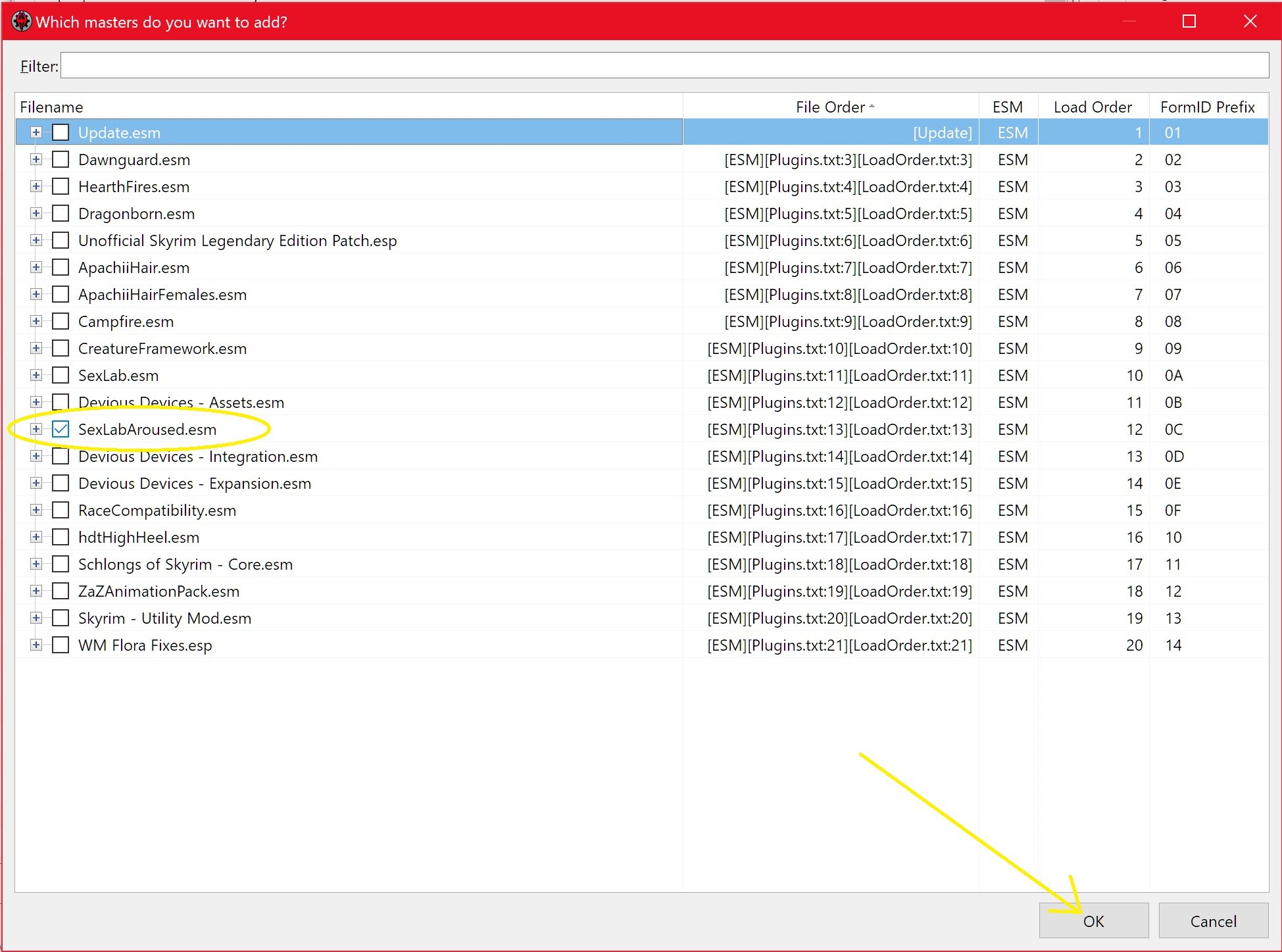Expand the Campfire.esm plus sign

[x=36, y=321]
